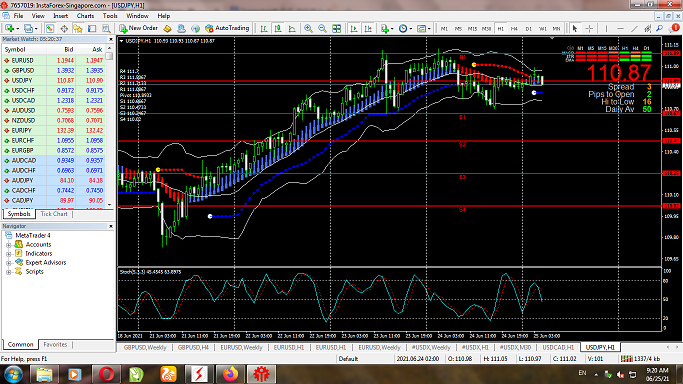Toggle the Market Watch window button

[50, 28]
